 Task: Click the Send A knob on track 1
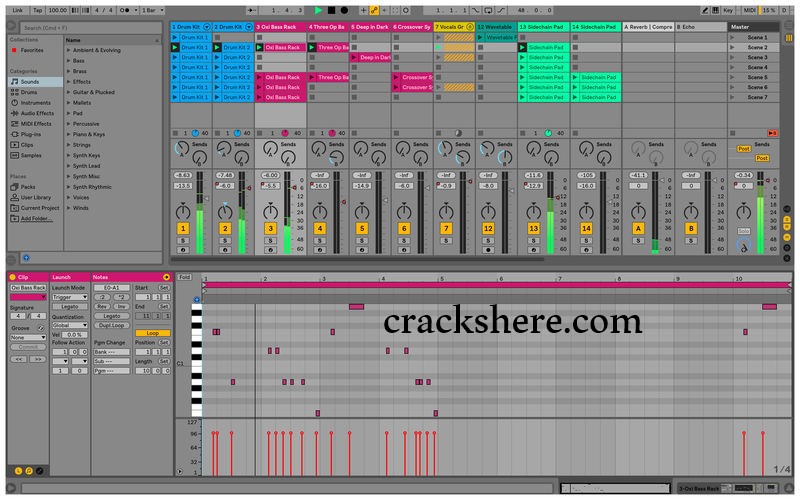pyautogui.click(x=181, y=148)
